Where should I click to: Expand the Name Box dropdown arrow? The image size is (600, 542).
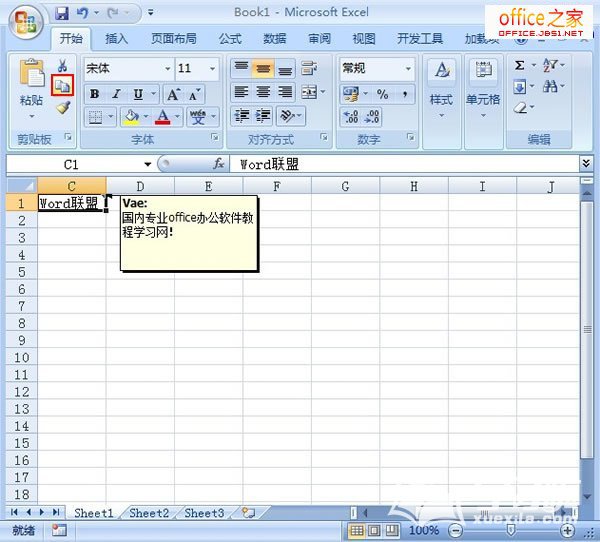pyautogui.click(x=147, y=165)
